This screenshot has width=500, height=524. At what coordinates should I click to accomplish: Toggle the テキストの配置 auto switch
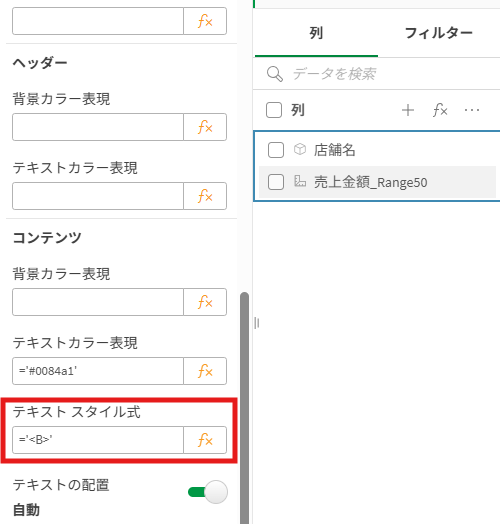pos(208,492)
